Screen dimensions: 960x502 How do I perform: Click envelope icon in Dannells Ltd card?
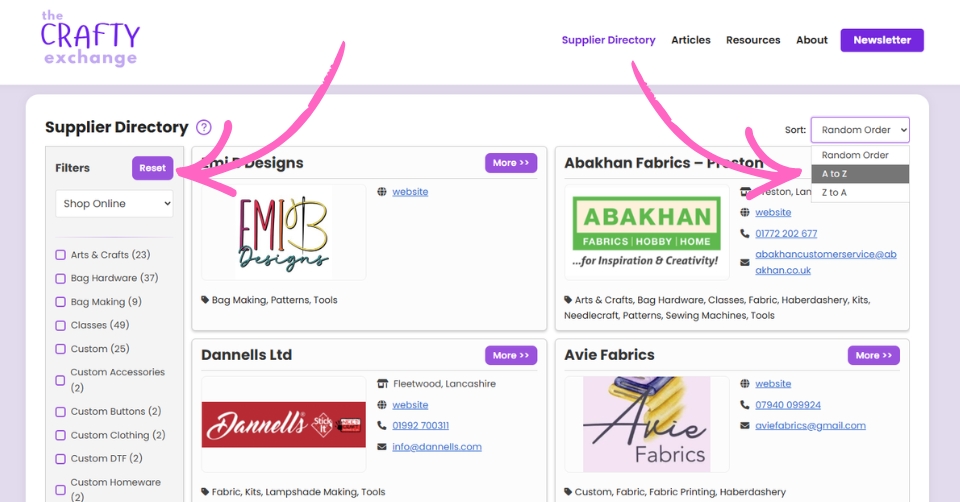click(x=382, y=447)
